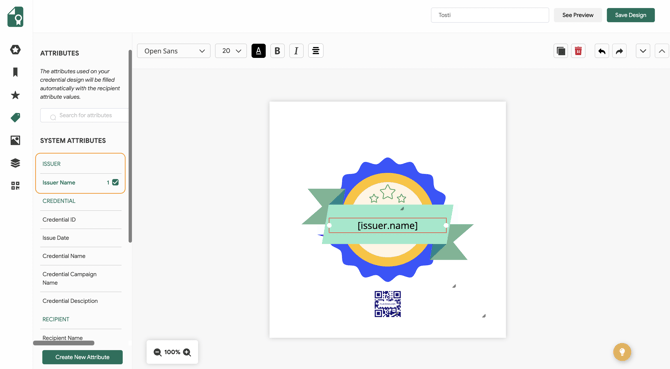Select the Issuer Name attribute

click(x=59, y=182)
